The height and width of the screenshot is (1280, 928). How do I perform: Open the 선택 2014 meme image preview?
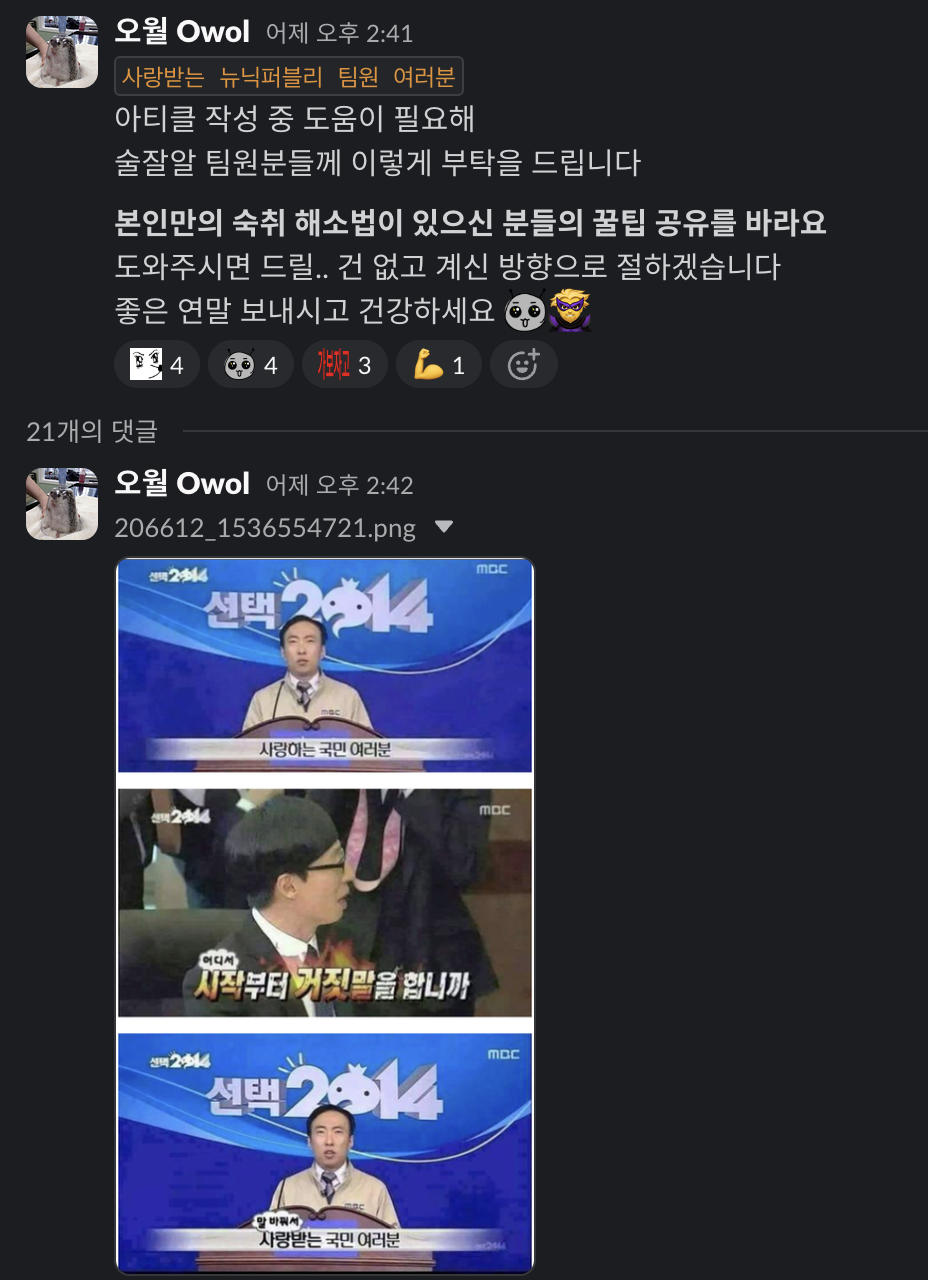pyautogui.click(x=325, y=915)
